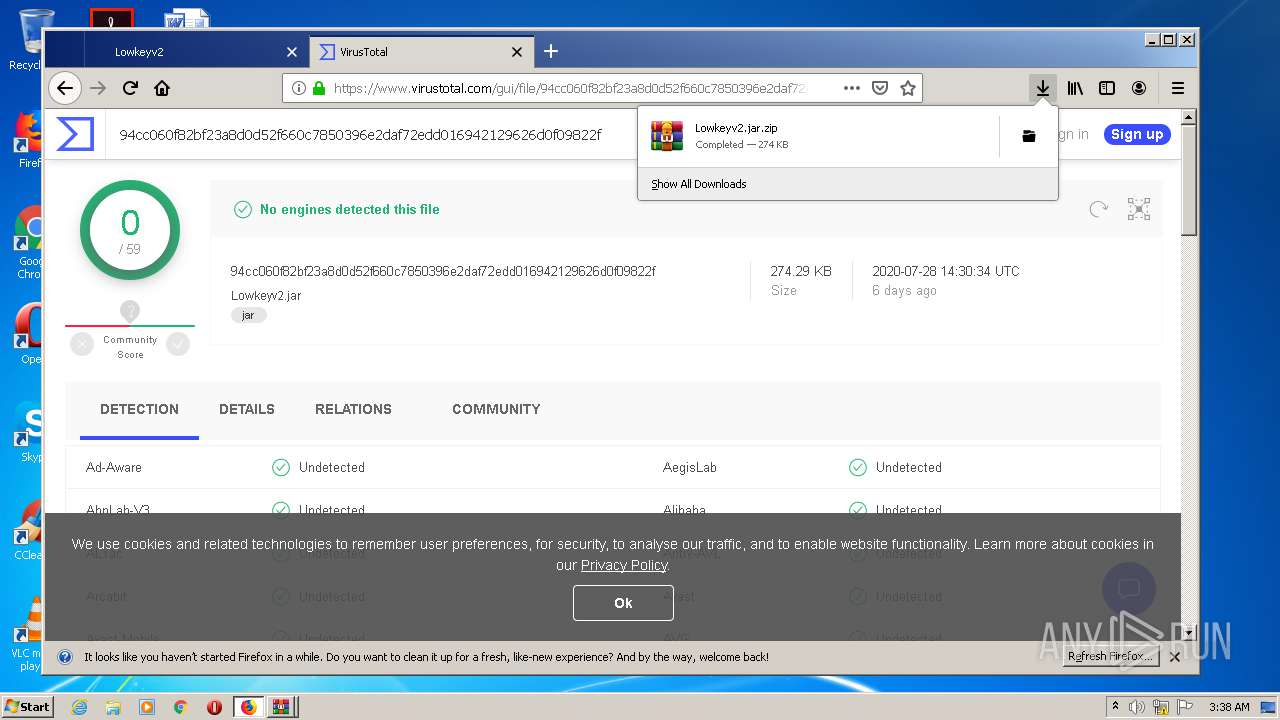This screenshot has width=1280, height=720.
Task: Go back to the previous page
Action: tap(65, 88)
